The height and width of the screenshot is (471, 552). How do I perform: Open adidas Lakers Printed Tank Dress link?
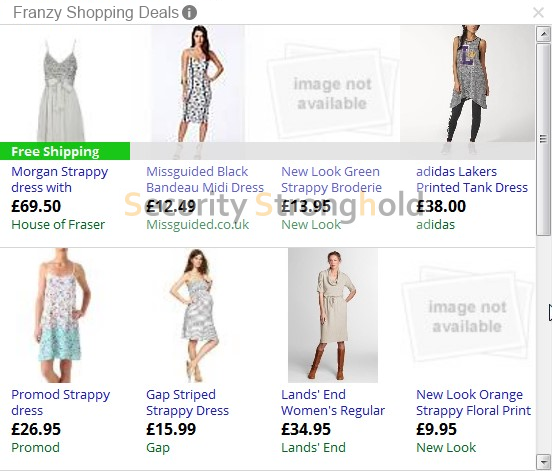click(472, 180)
